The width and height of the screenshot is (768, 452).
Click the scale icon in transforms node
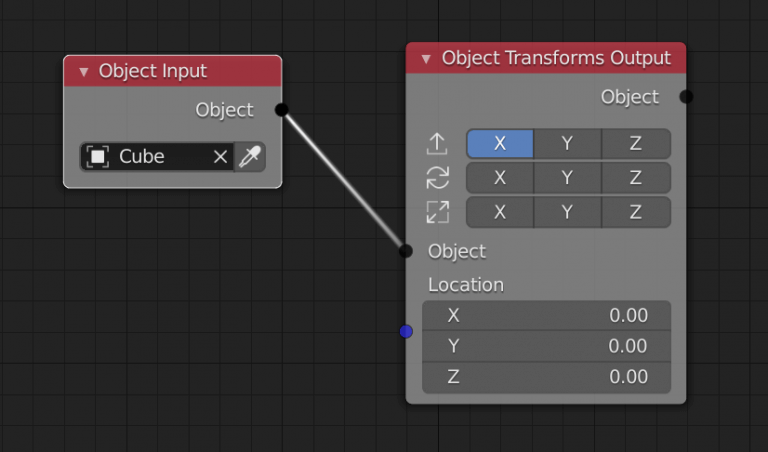pyautogui.click(x=437, y=212)
